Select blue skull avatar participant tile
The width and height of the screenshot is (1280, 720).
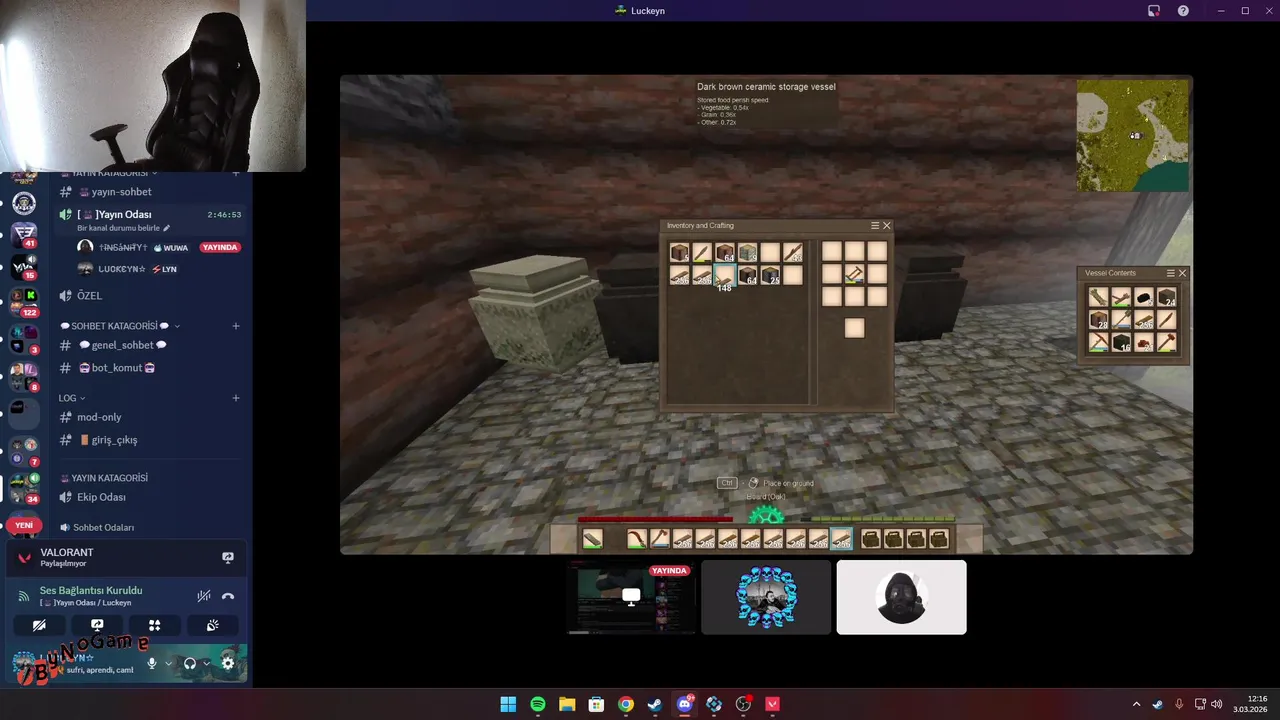[x=766, y=597]
